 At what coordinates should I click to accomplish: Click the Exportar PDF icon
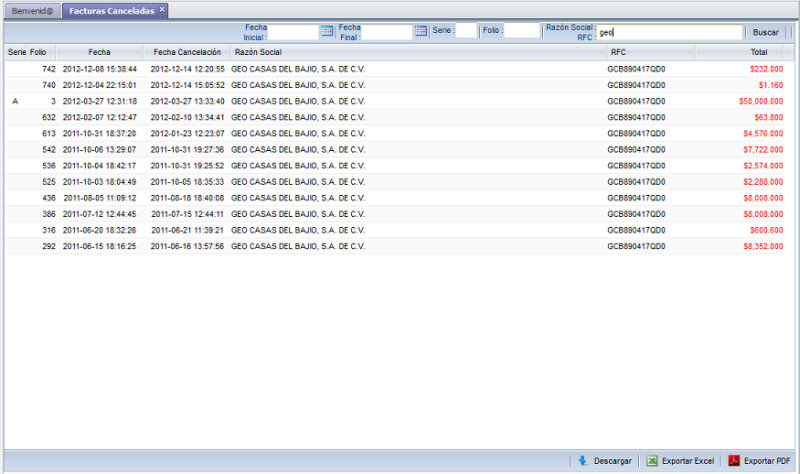click(733, 461)
